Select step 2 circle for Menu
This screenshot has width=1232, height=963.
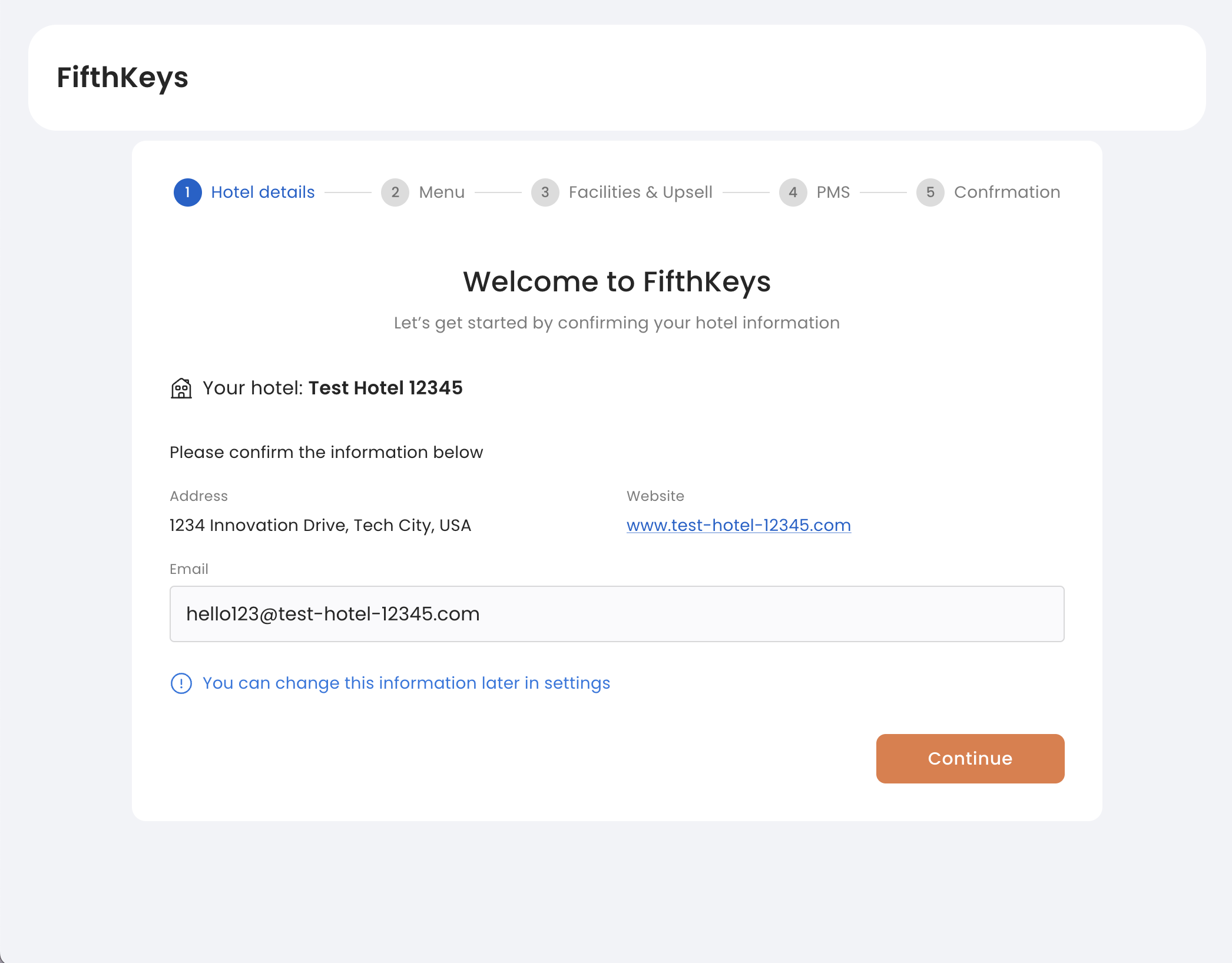pos(395,192)
